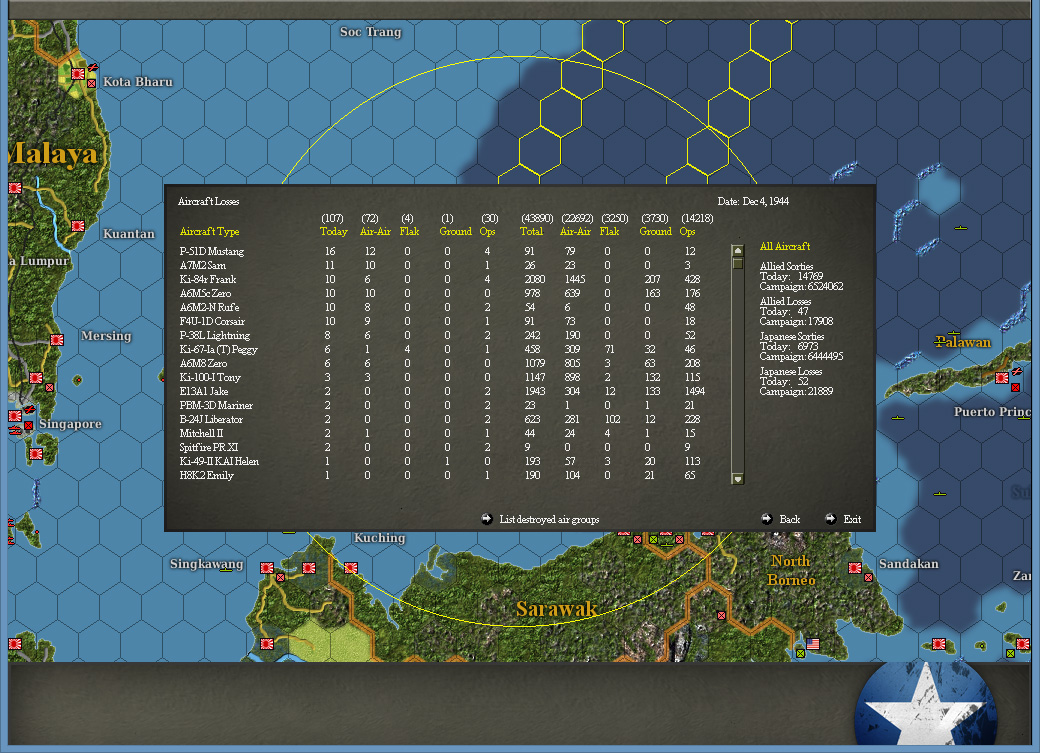This screenshot has height=753, width=1040.
Task: Open List destroyed air groups link
Action: (549, 519)
